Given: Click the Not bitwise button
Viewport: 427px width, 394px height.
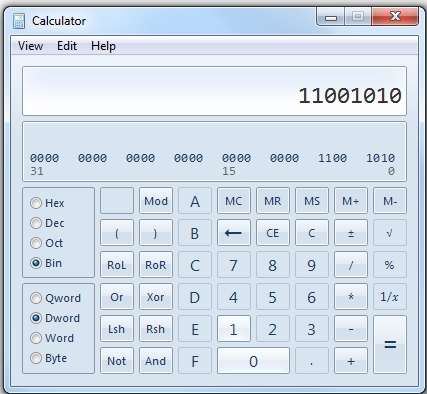Looking at the screenshot, I should click(117, 361).
